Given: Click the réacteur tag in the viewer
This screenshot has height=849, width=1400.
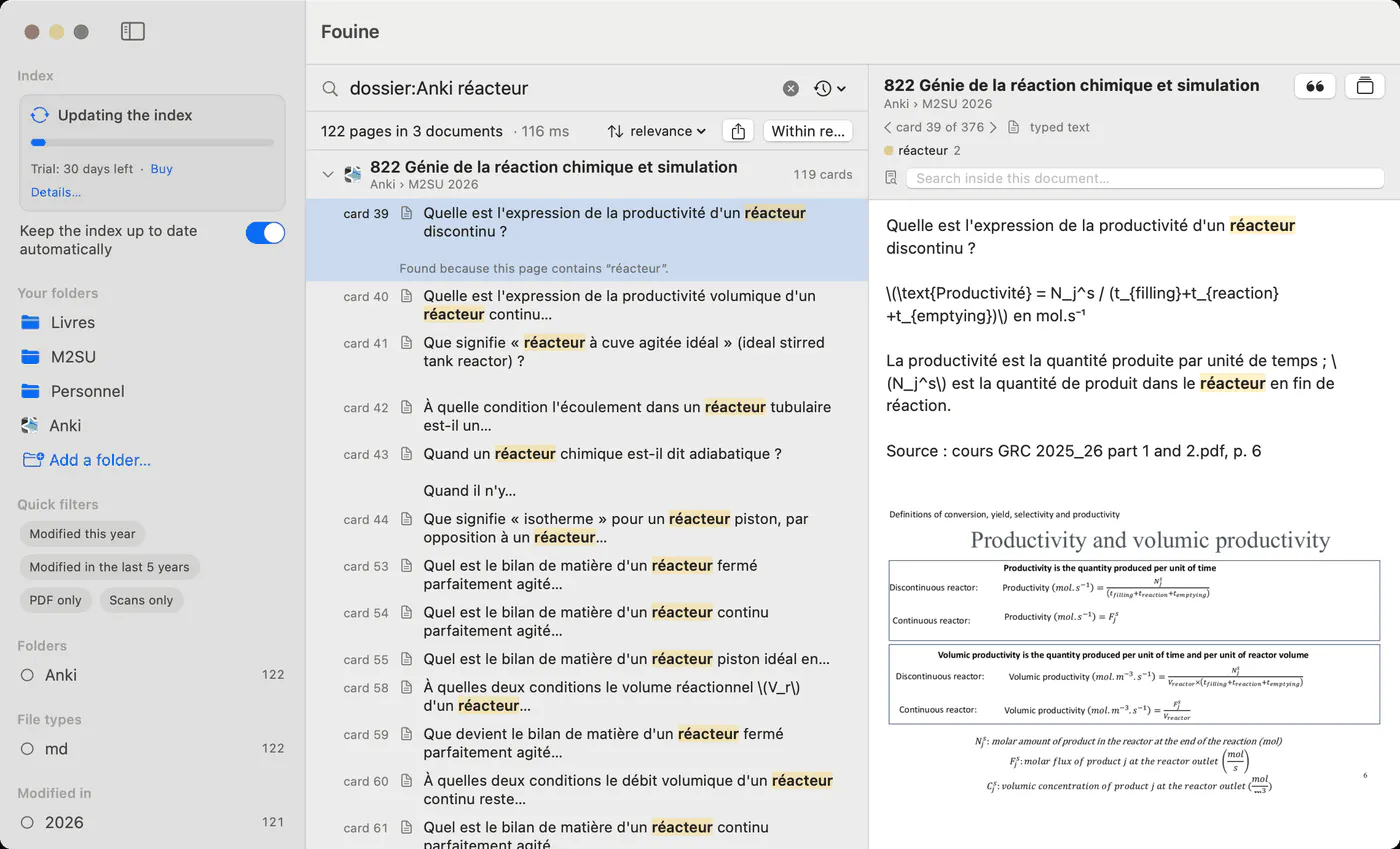Looking at the screenshot, I should click(922, 151).
